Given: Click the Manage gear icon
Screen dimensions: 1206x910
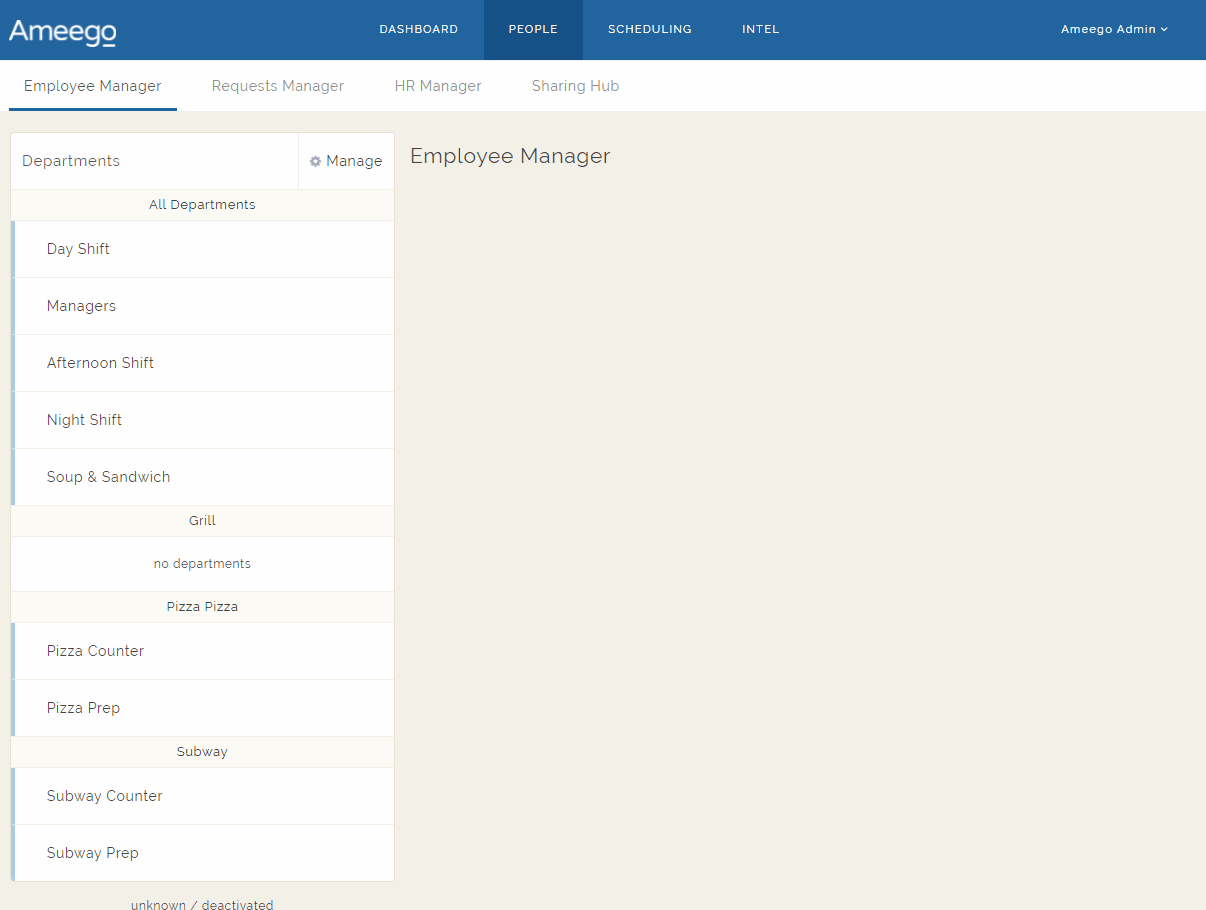Looking at the screenshot, I should 315,160.
